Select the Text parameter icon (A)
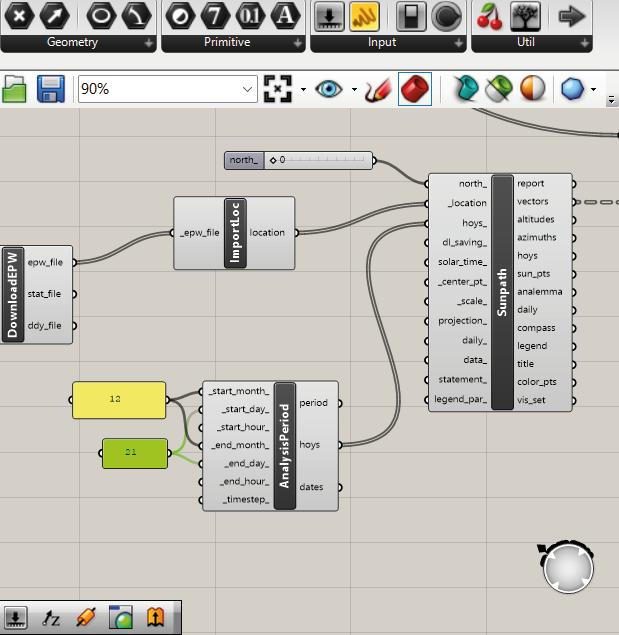Screen dimensions: 619x635 (286, 16)
